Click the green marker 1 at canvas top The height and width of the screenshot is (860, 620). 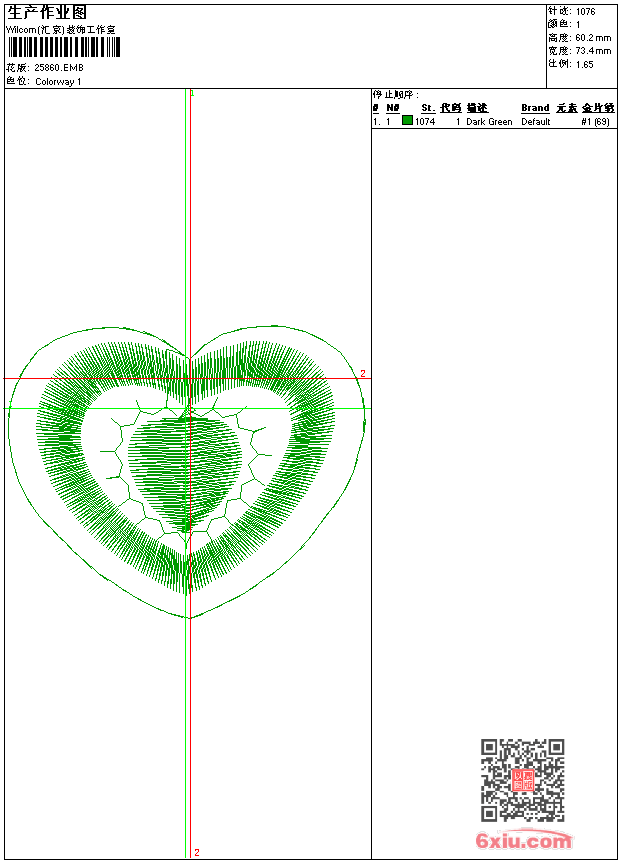[192, 93]
